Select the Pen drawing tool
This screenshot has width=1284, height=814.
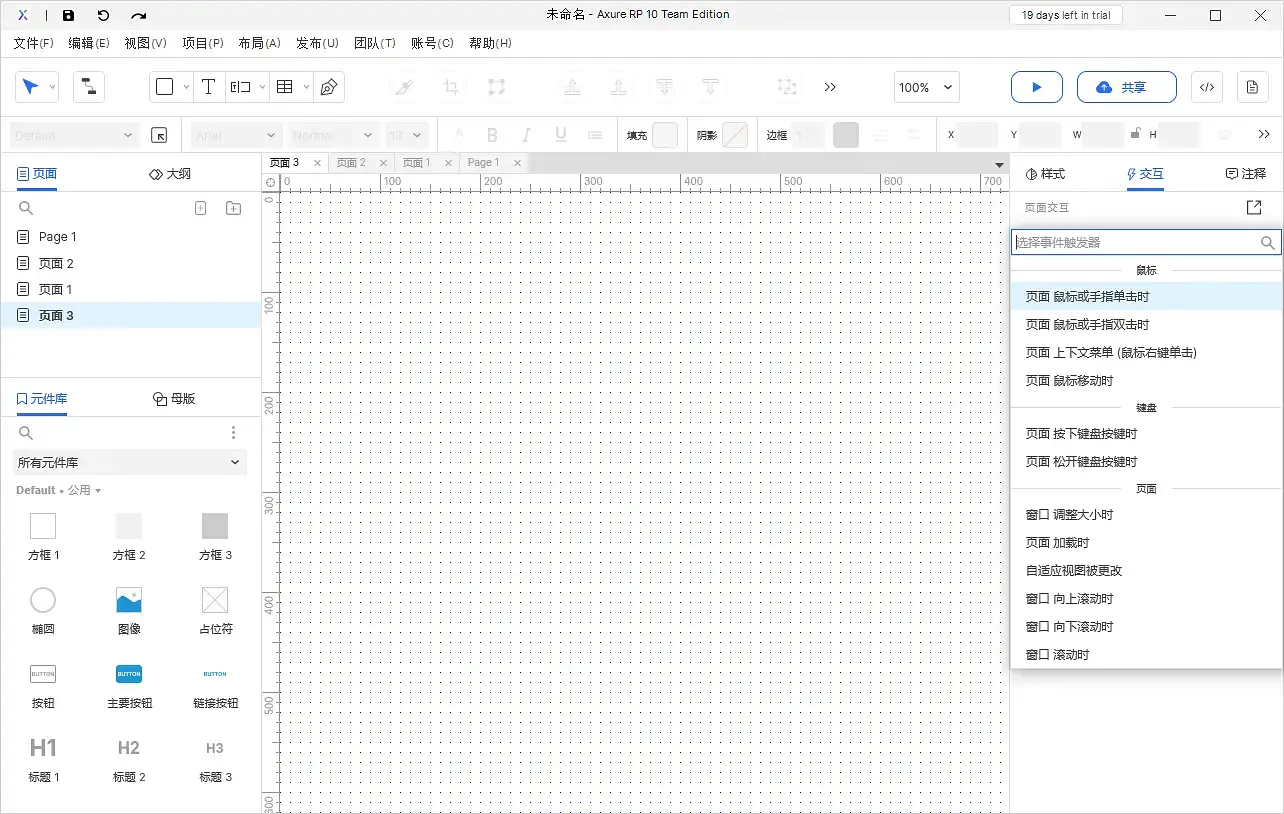tap(329, 87)
